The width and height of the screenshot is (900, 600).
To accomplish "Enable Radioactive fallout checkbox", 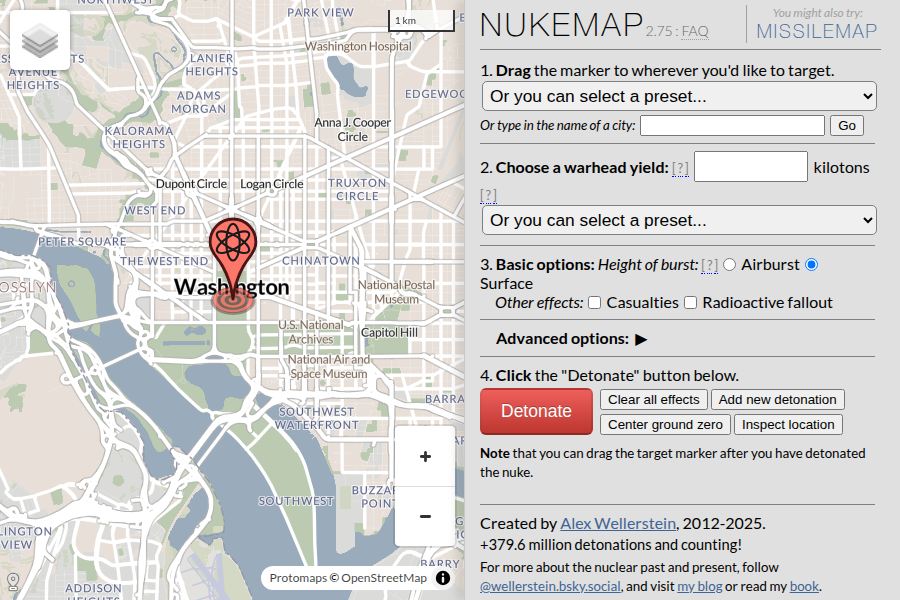I will [x=690, y=303].
